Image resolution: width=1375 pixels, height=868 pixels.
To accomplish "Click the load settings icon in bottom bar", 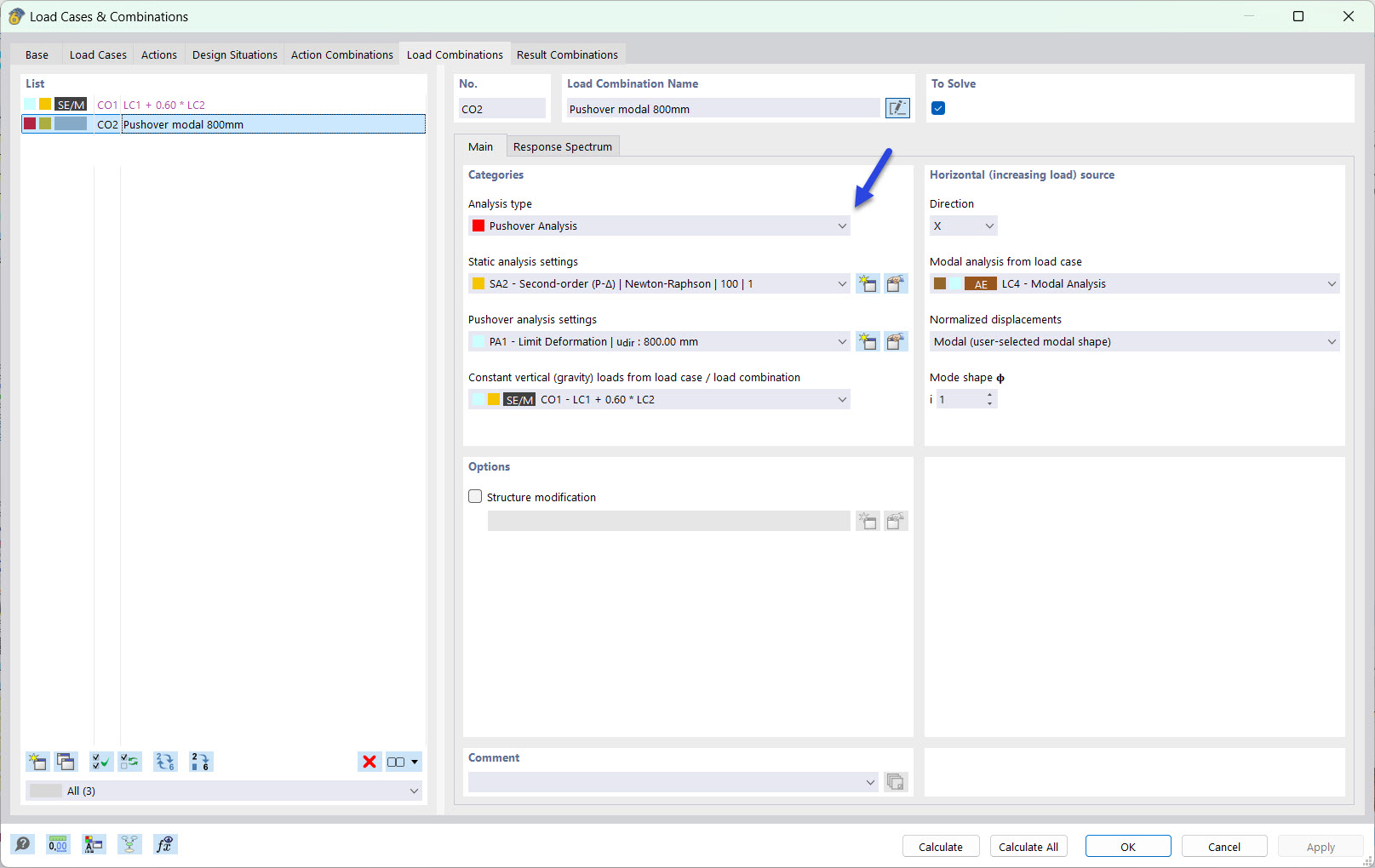I will point(94,844).
